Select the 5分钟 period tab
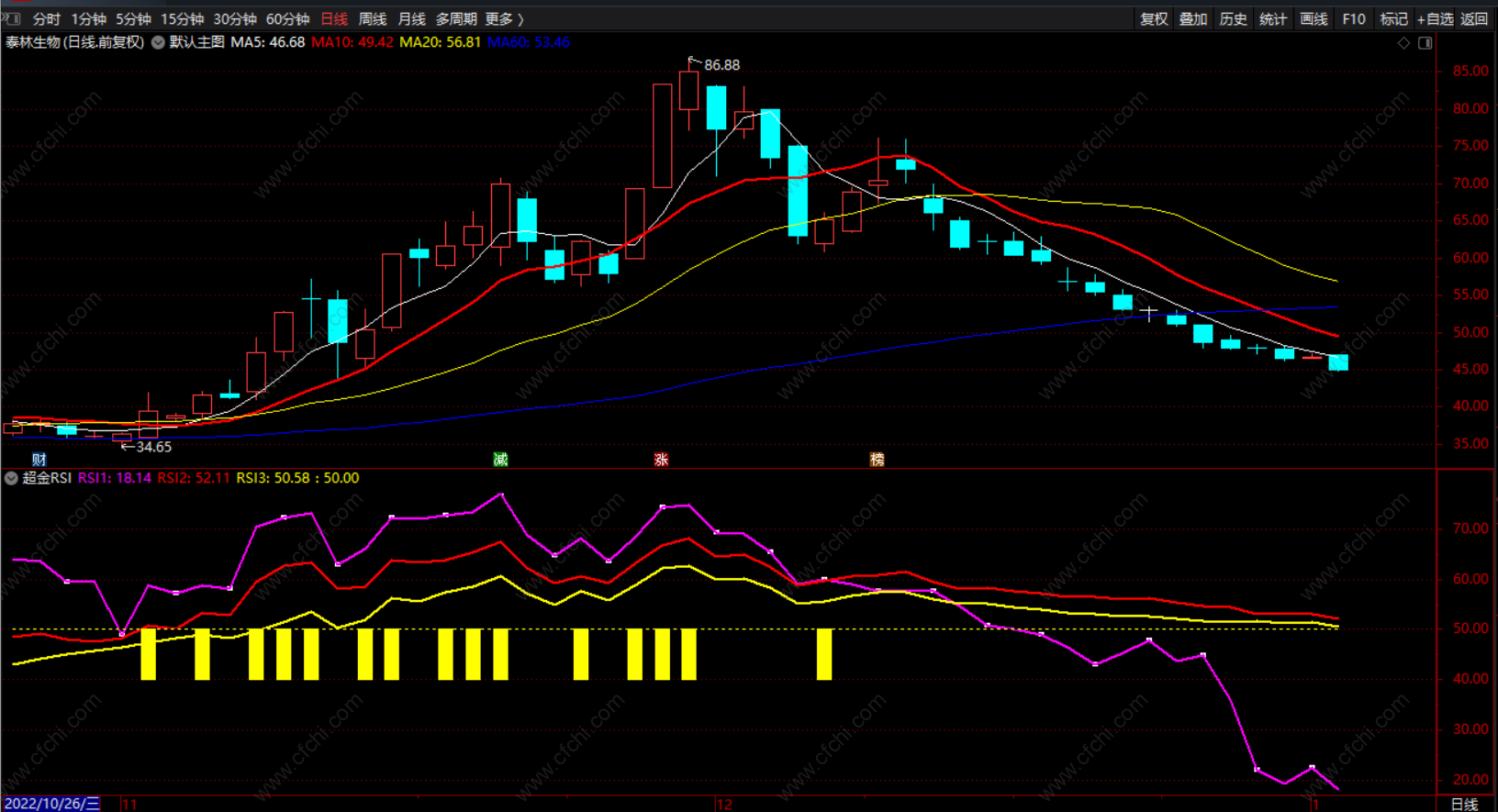1498x812 pixels. coord(133,19)
